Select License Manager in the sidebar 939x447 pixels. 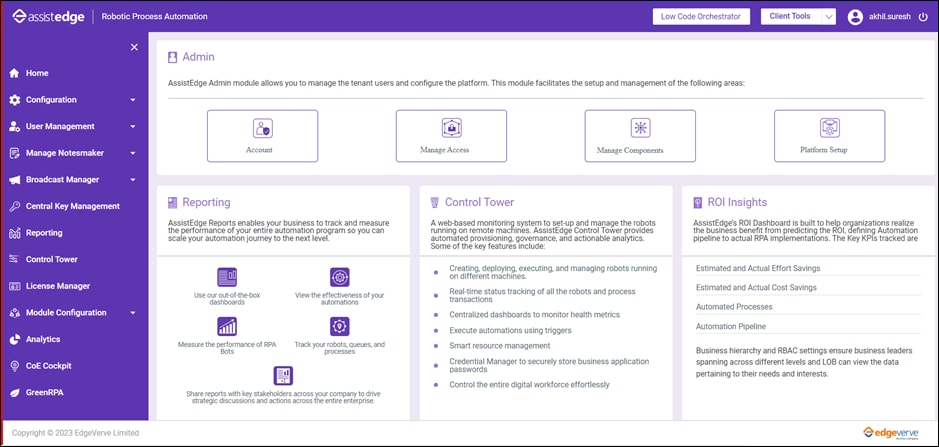coord(57,286)
